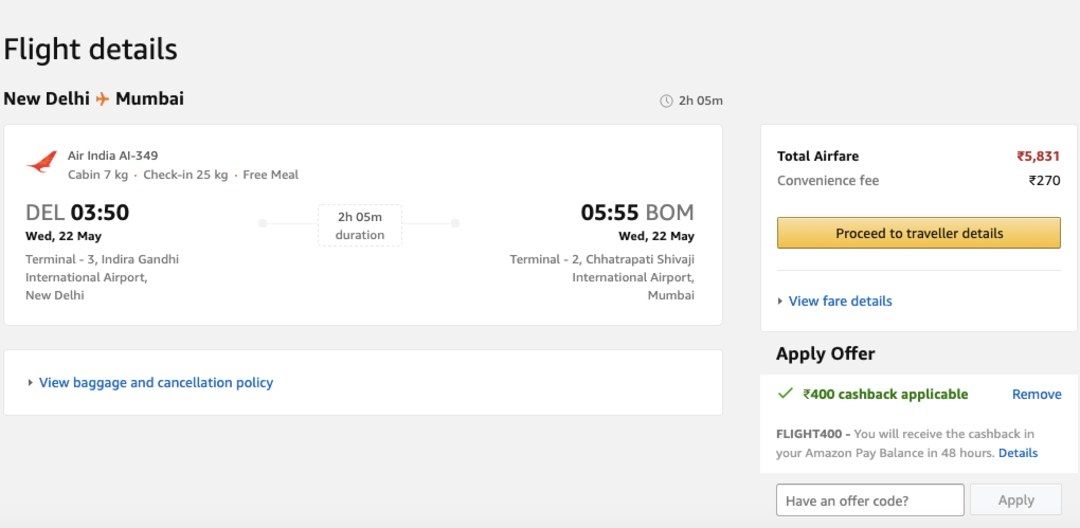Click the 2h 05m duration box
This screenshot has width=1080, height=528.
click(x=360, y=225)
